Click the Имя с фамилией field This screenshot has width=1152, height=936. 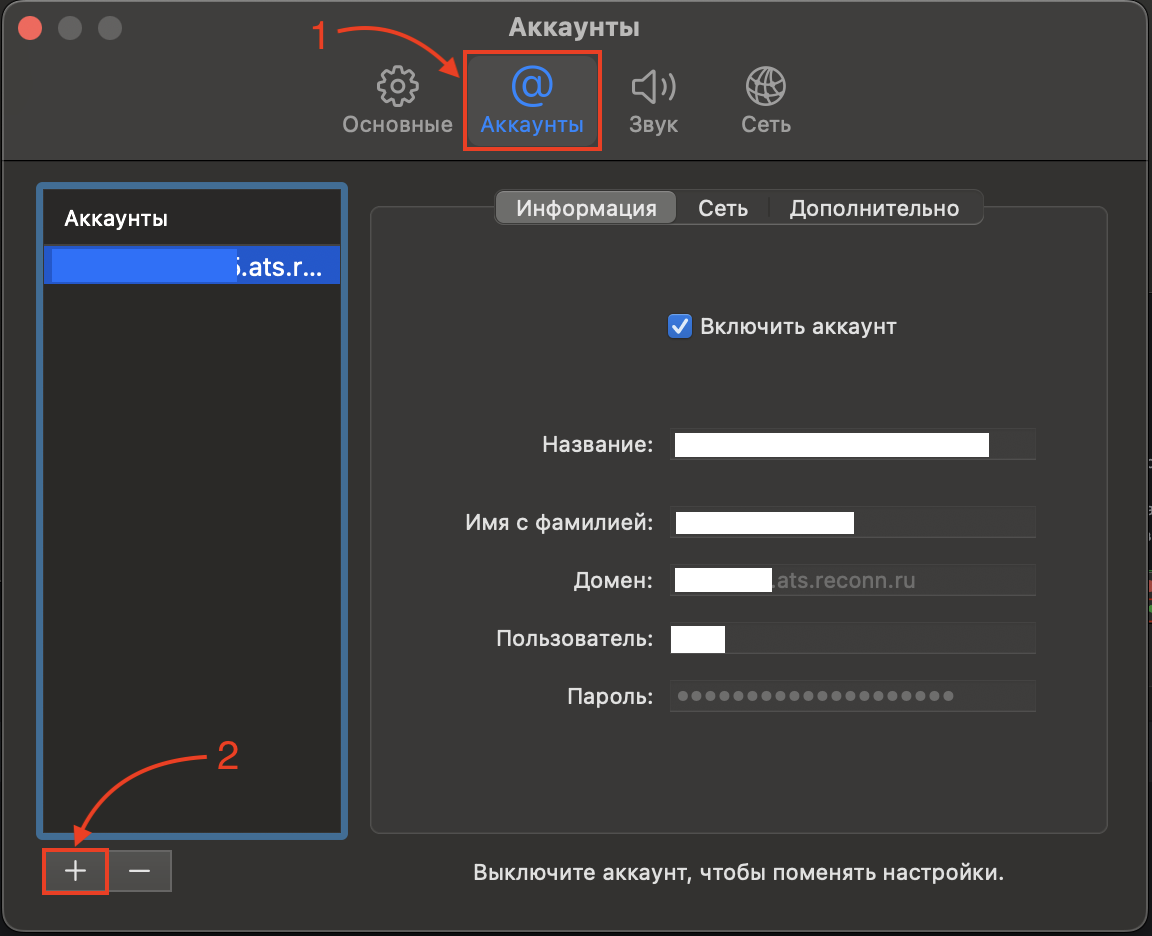852,522
